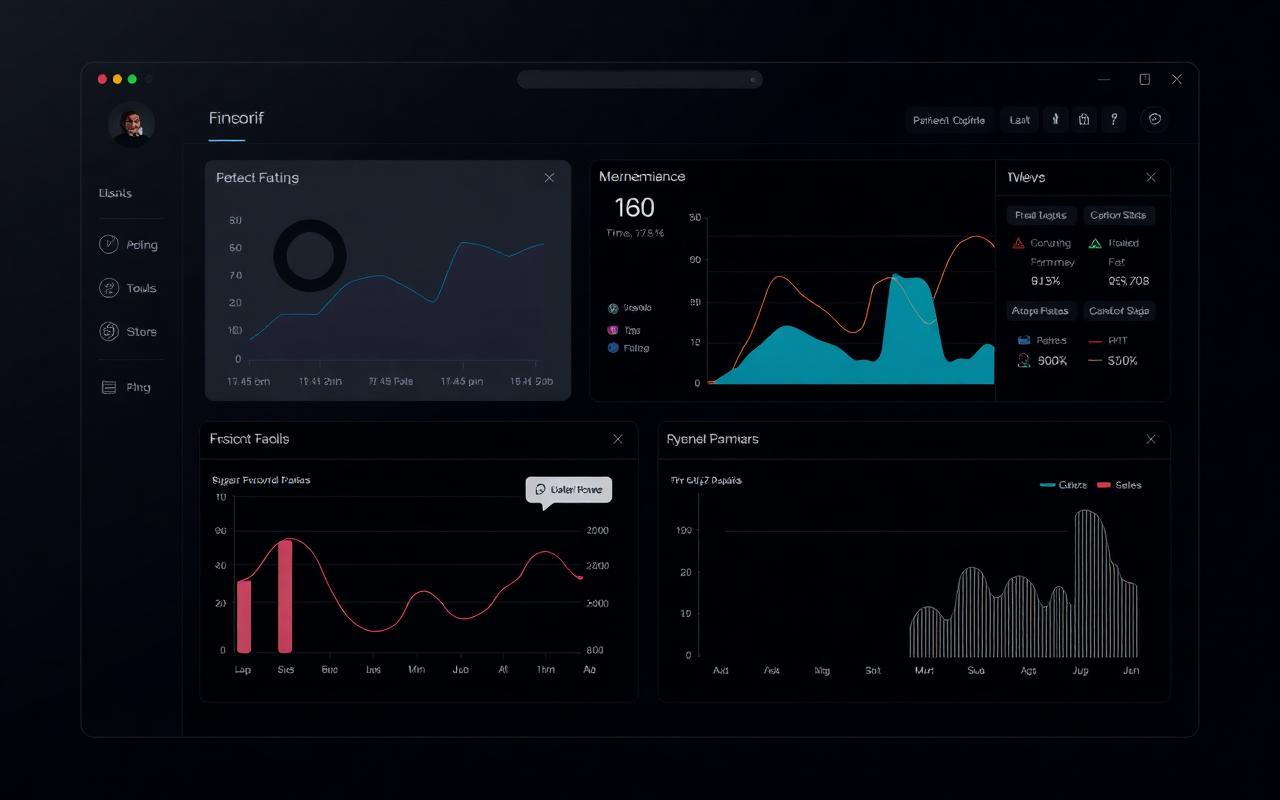Click the Last button in header
This screenshot has height=800, width=1280.
point(1019,120)
